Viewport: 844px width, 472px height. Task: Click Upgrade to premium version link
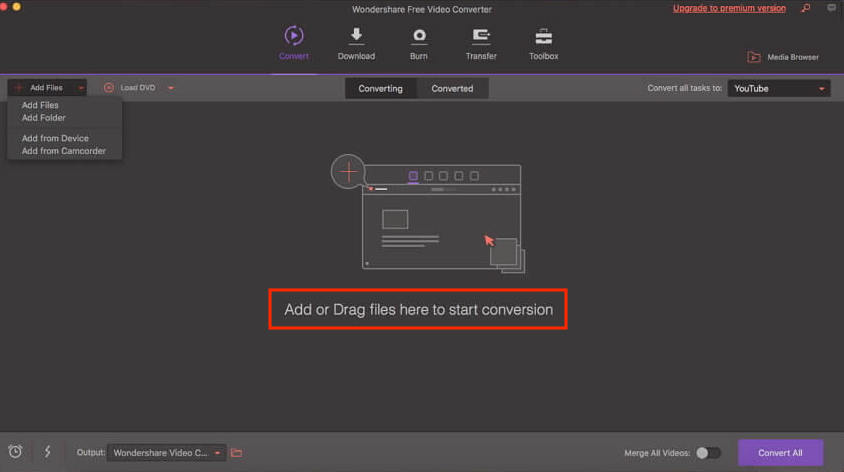729,8
